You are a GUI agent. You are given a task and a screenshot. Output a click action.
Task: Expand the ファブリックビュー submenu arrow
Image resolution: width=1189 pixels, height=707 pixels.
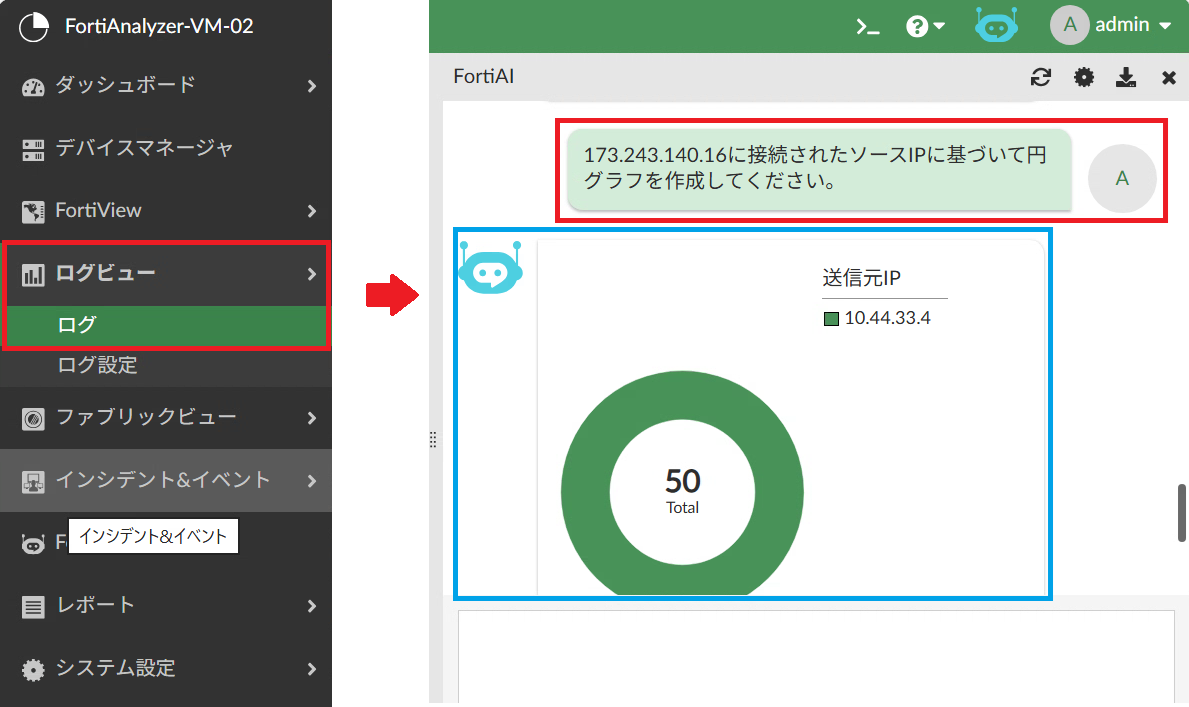coord(312,418)
